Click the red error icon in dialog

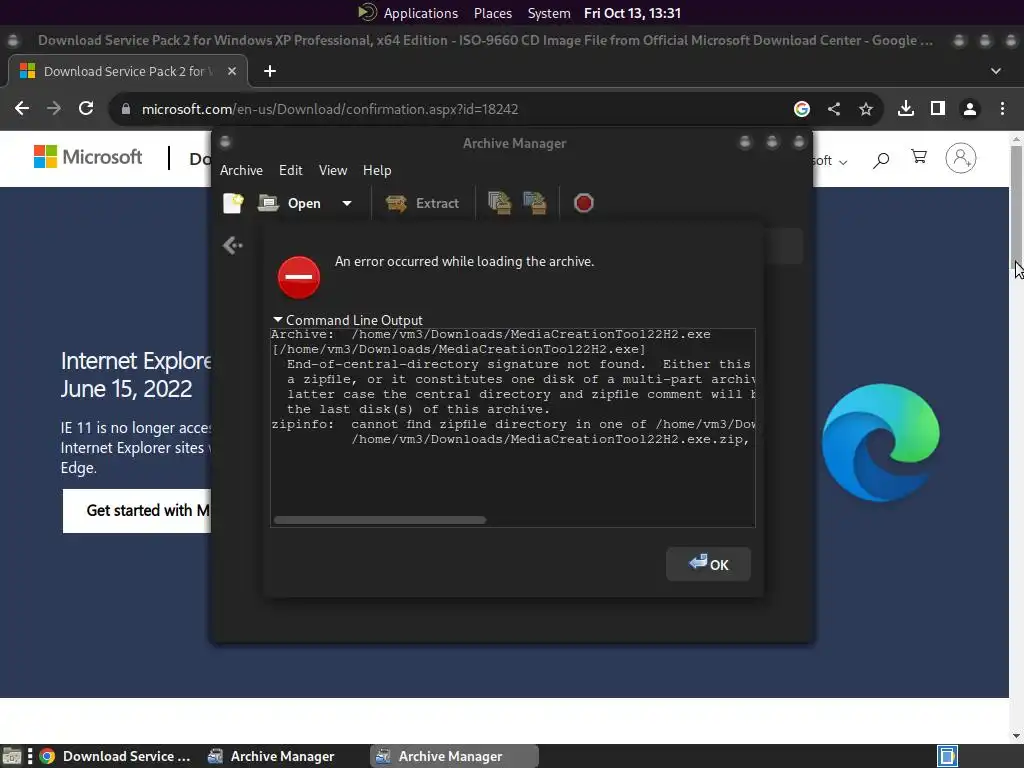point(298,277)
